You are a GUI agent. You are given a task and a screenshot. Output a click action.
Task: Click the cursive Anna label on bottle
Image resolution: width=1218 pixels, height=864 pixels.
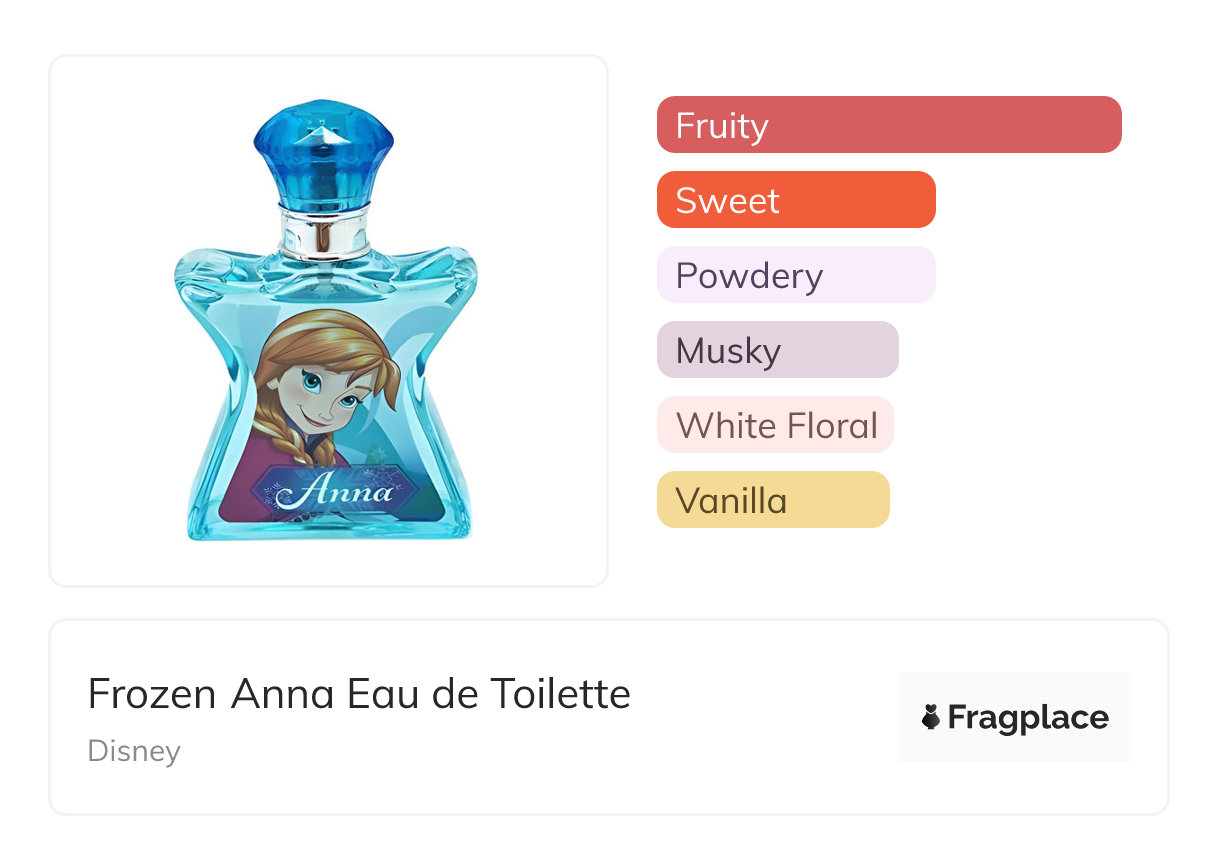[x=335, y=492]
